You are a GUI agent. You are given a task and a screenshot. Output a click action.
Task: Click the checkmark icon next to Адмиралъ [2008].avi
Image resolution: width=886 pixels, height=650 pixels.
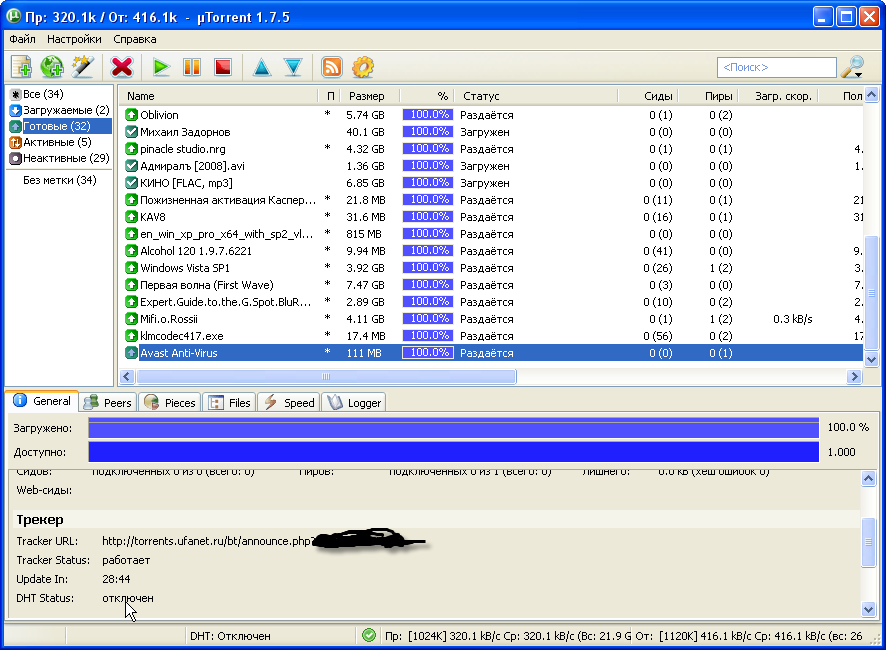[x=131, y=166]
